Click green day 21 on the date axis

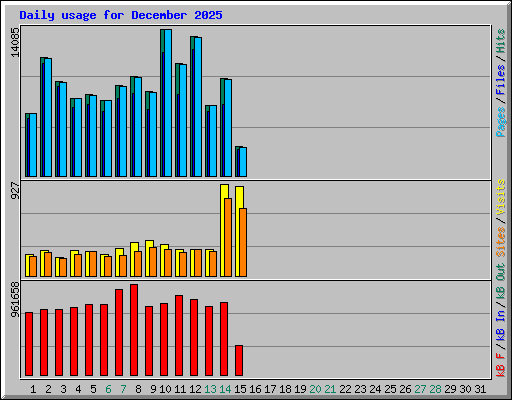[330, 389]
